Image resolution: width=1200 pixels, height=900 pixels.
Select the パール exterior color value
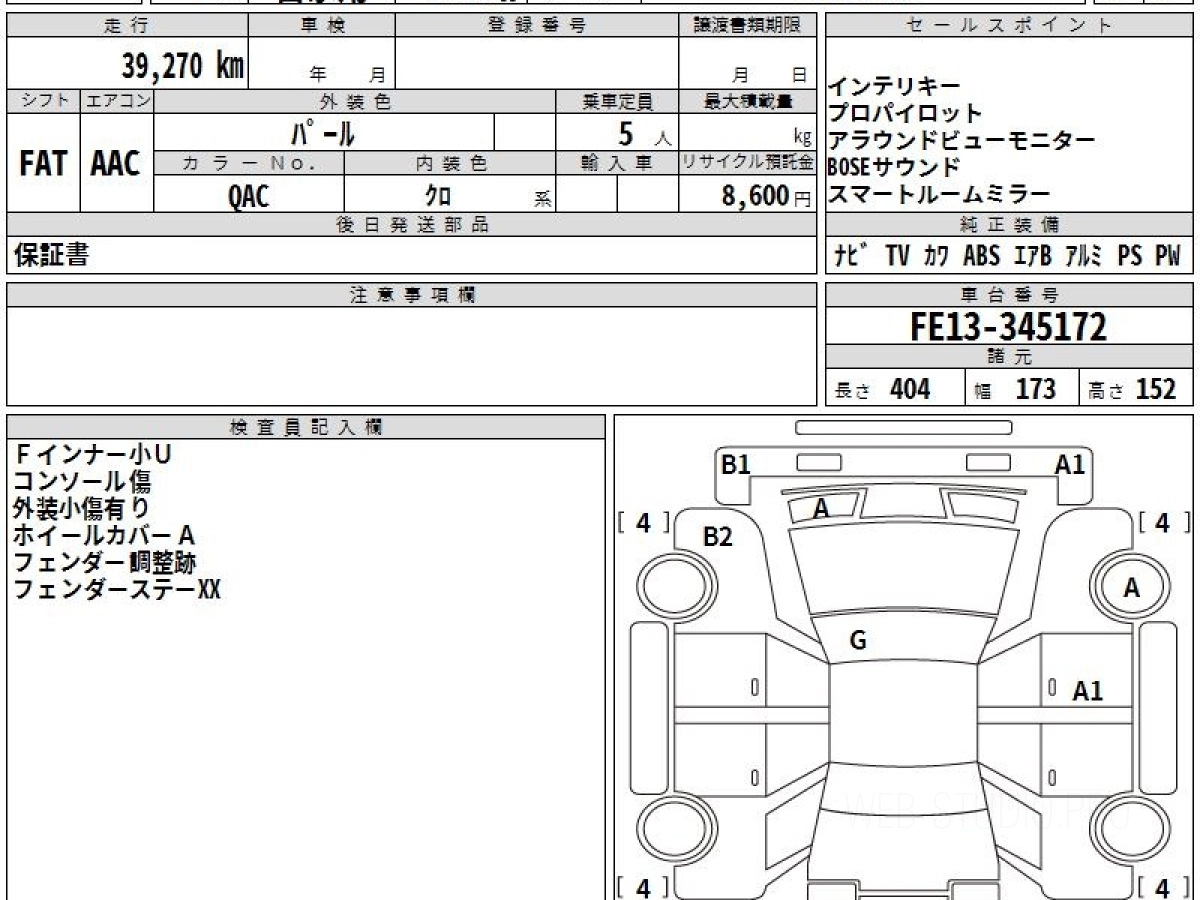click(x=322, y=132)
